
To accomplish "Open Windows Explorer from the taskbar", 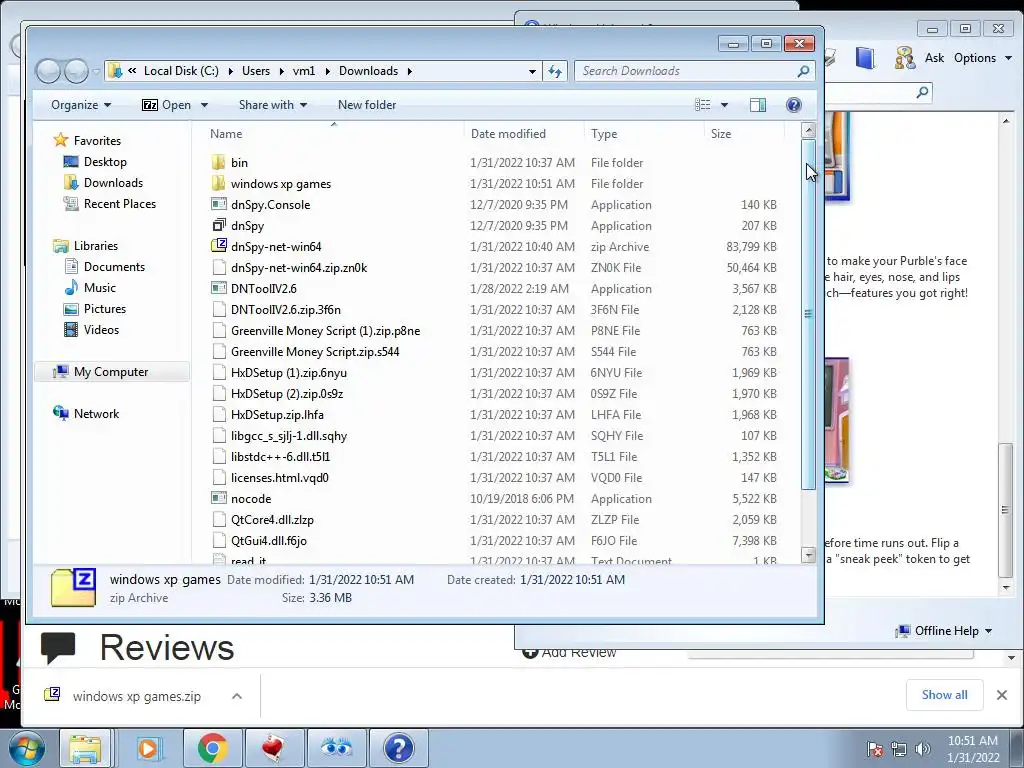I will tap(85, 748).
